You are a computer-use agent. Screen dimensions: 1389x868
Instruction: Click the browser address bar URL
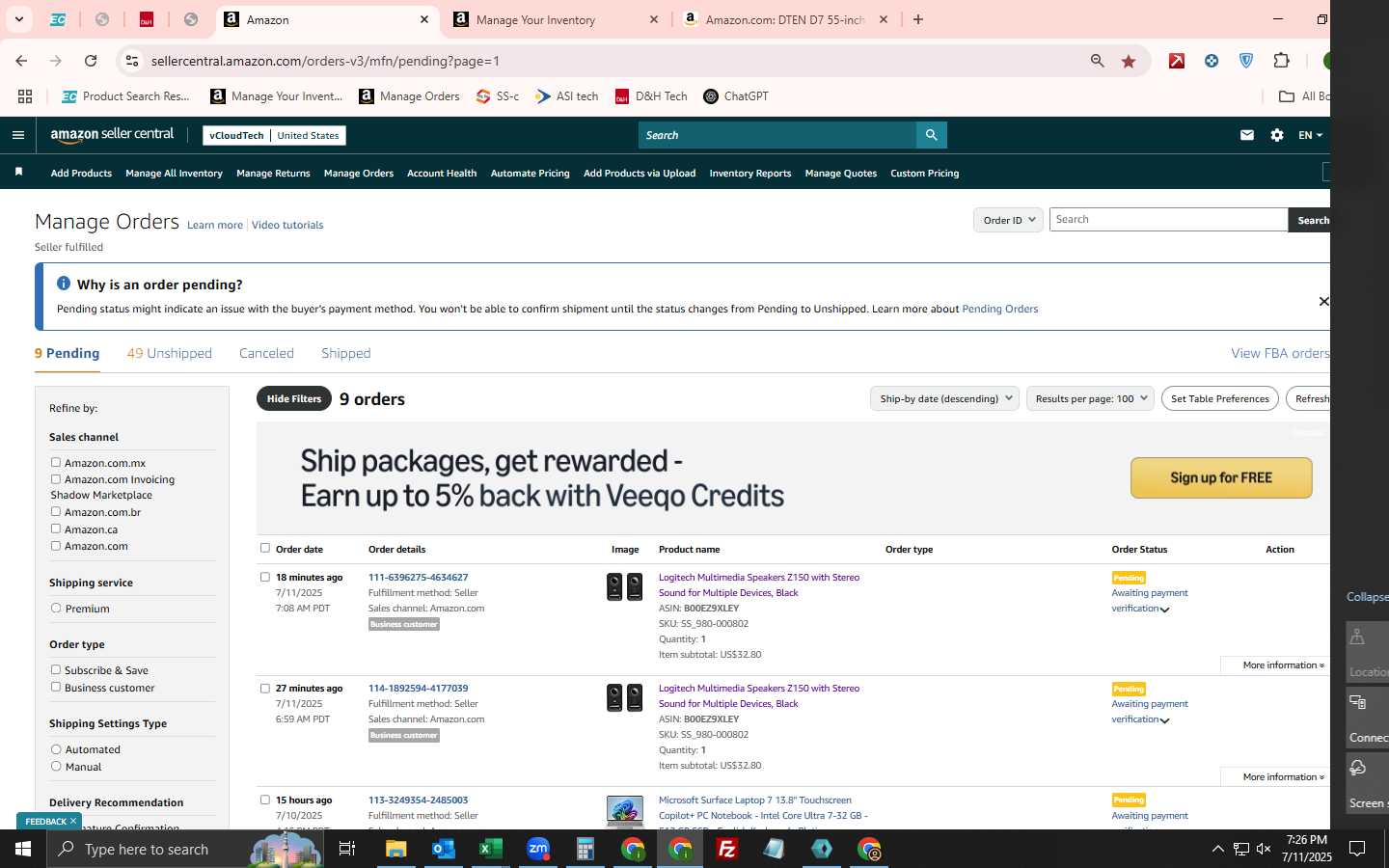325,61
